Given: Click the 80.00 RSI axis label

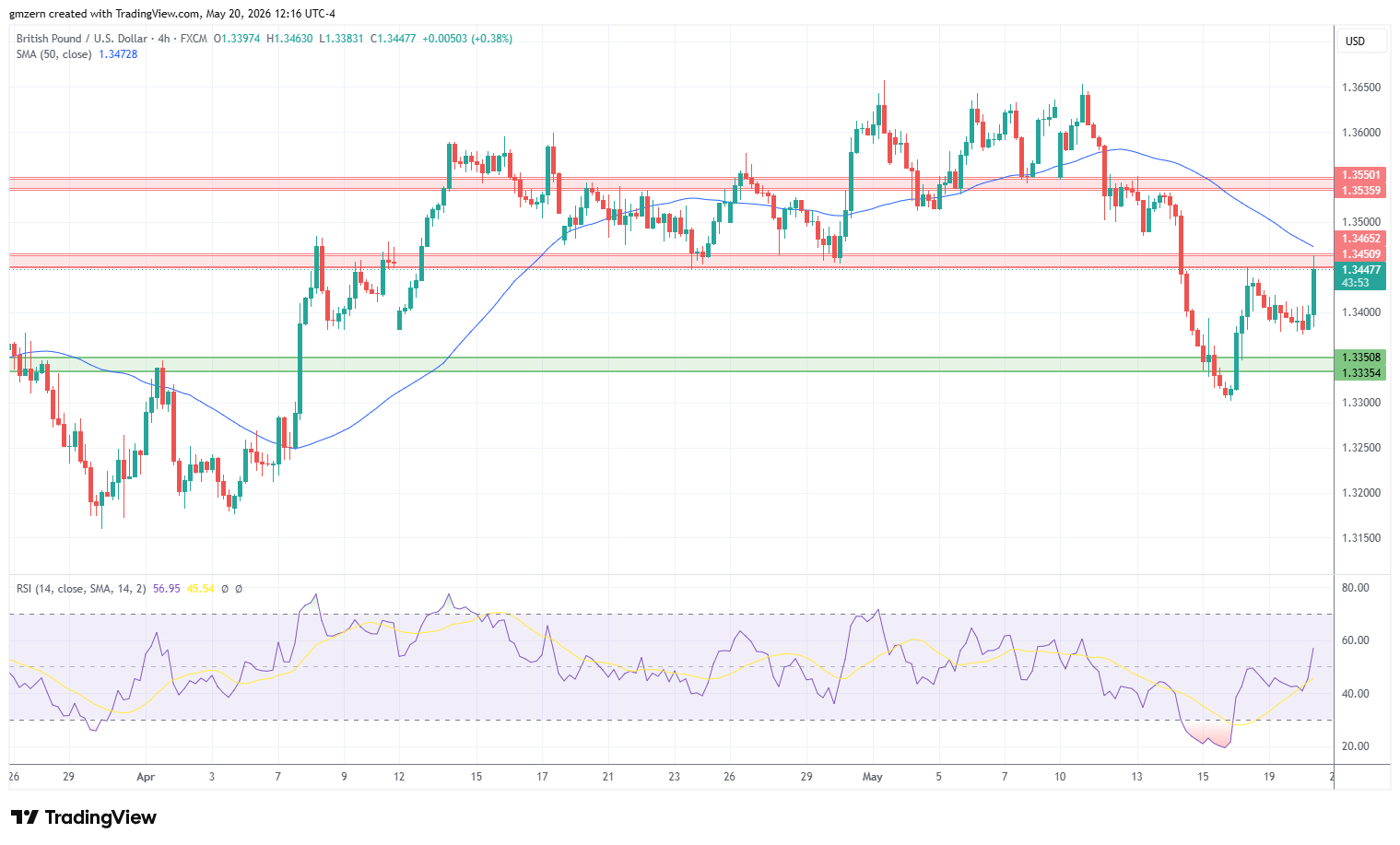Looking at the screenshot, I should click(x=1355, y=588).
